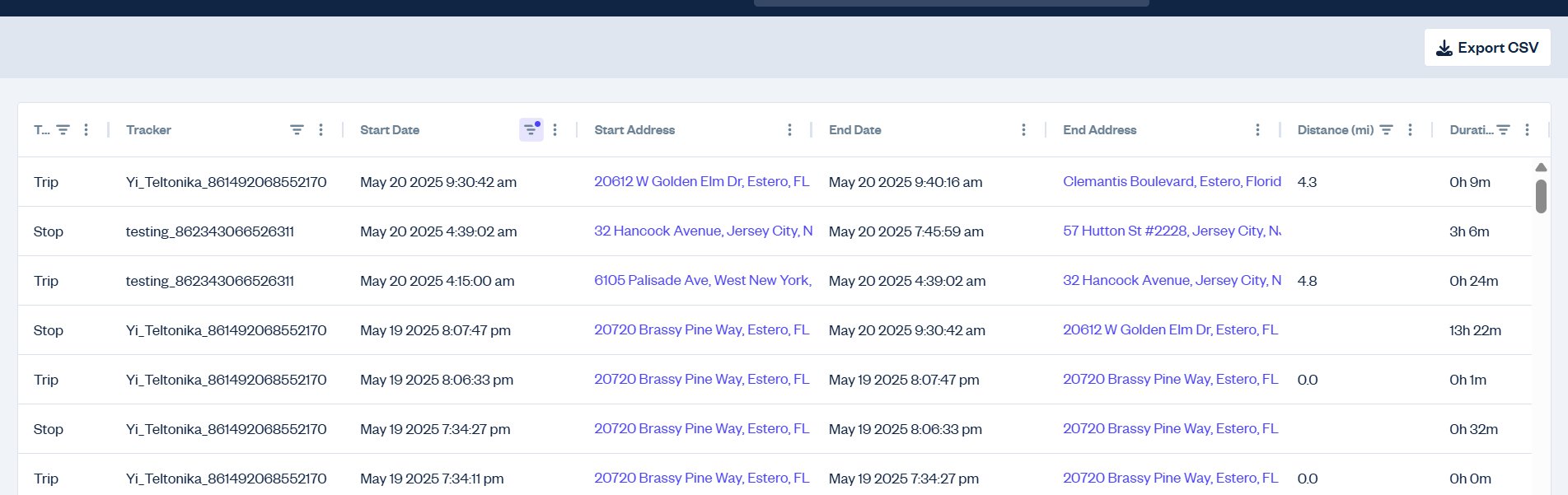The height and width of the screenshot is (495, 1568).
Task: Open start address 6105 Palisade Ave, West New York
Action: click(703, 280)
